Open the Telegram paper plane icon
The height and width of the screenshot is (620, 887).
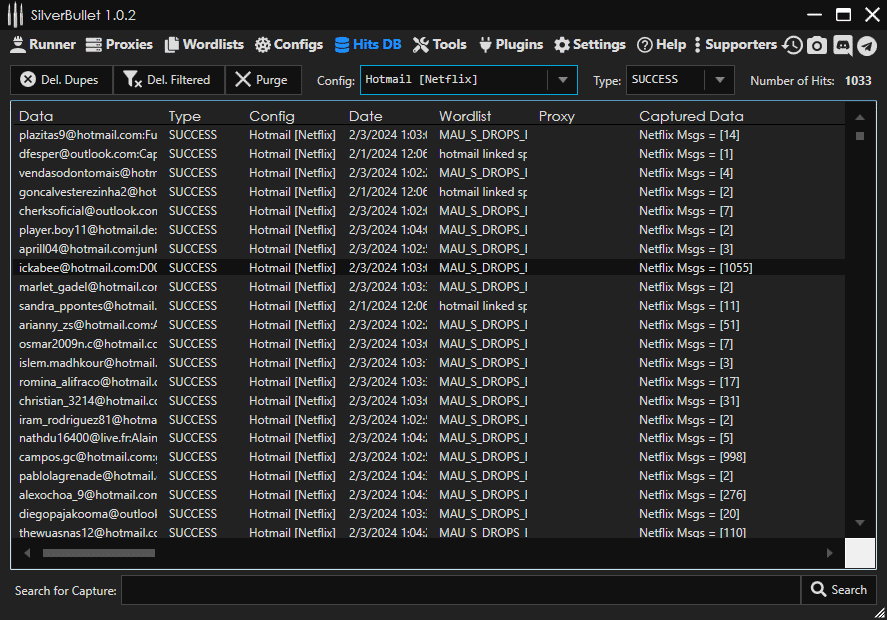click(867, 45)
